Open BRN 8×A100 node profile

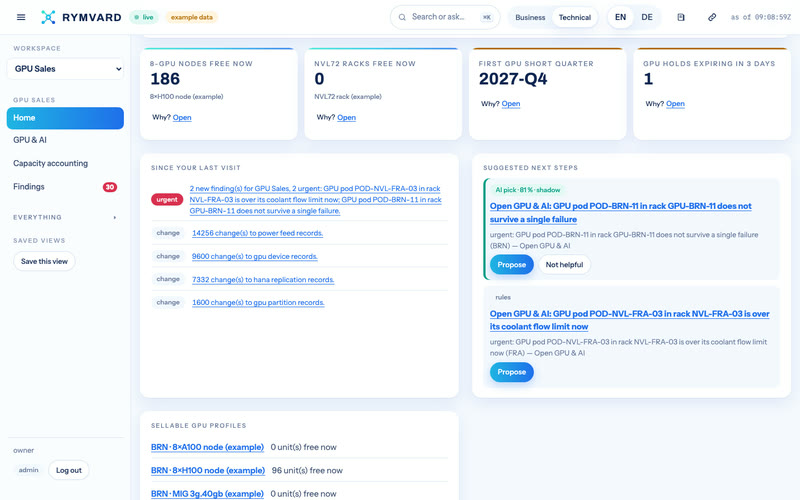click(207, 447)
